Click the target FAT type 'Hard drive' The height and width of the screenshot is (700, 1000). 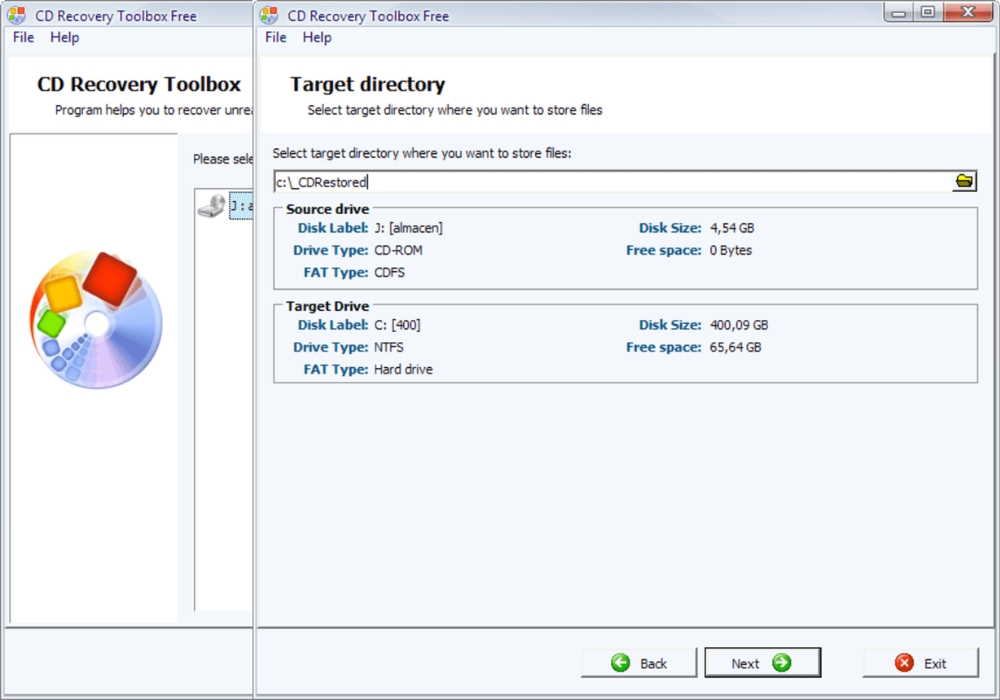click(x=403, y=370)
